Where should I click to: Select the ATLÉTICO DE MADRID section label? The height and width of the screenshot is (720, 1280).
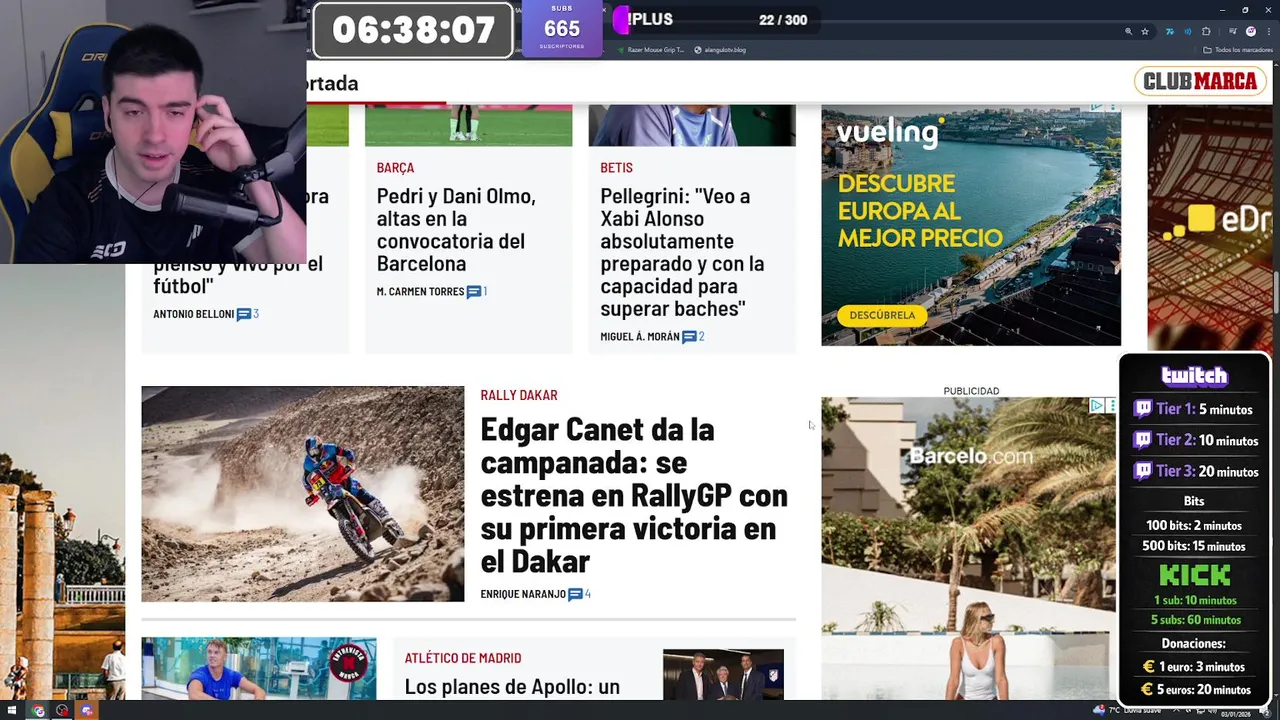463,658
